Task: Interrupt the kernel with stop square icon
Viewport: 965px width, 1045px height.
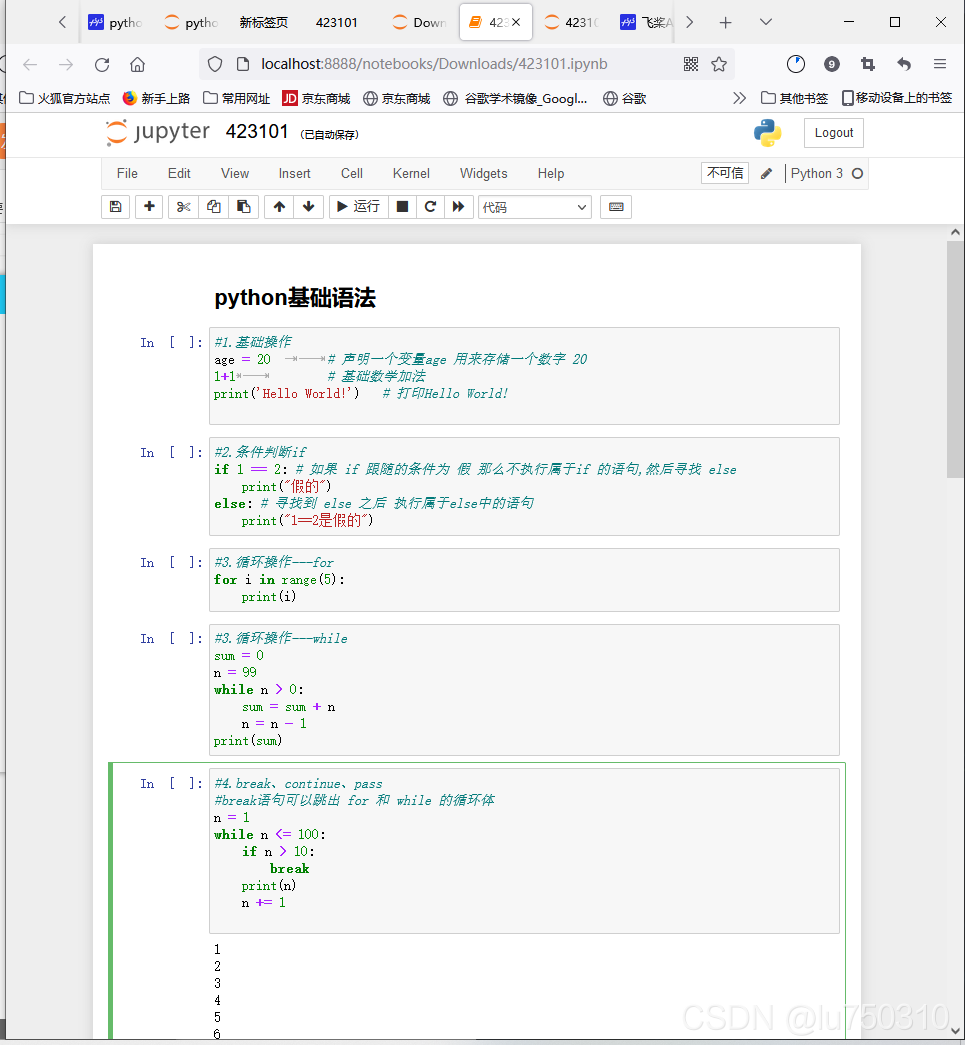Action: tap(401, 206)
